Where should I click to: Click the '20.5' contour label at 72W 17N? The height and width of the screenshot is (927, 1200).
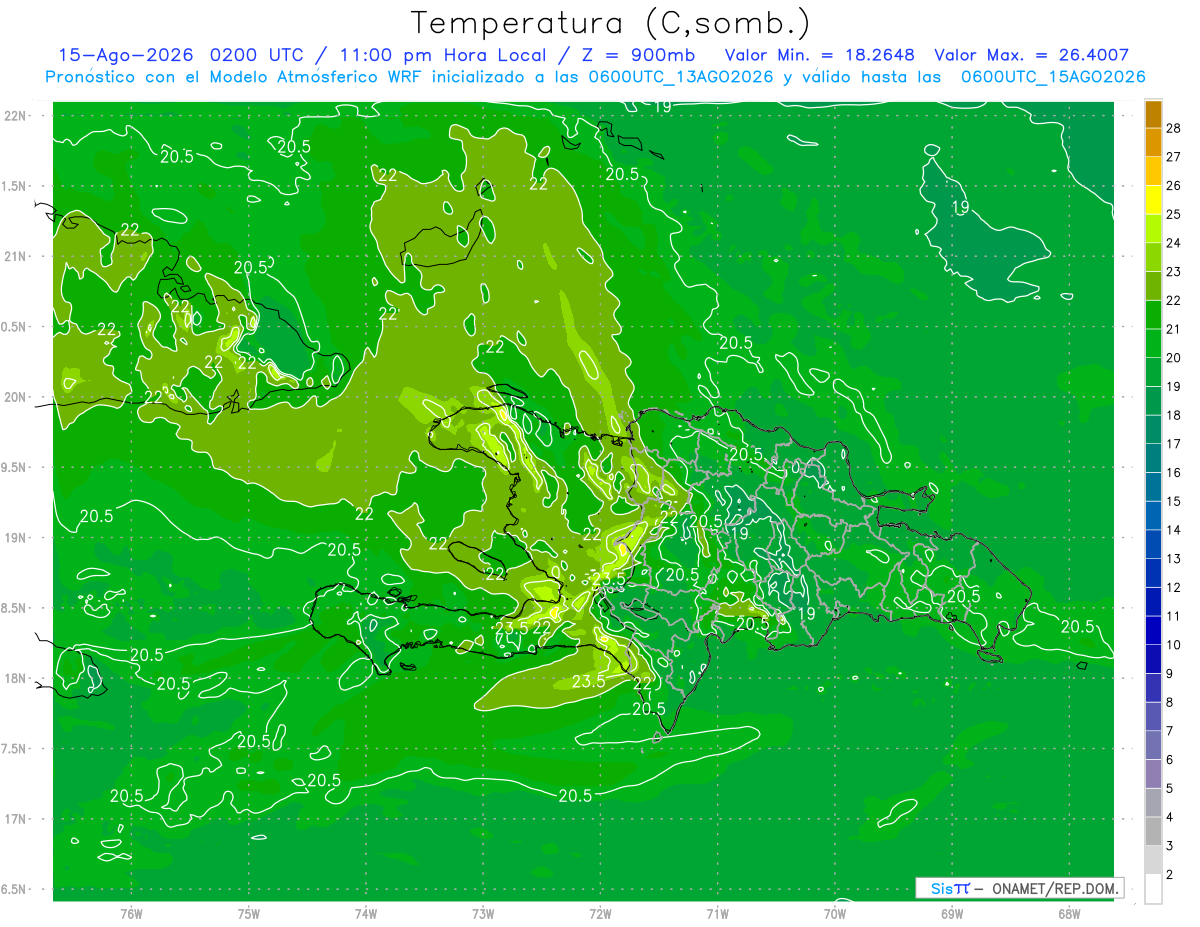pos(575,796)
